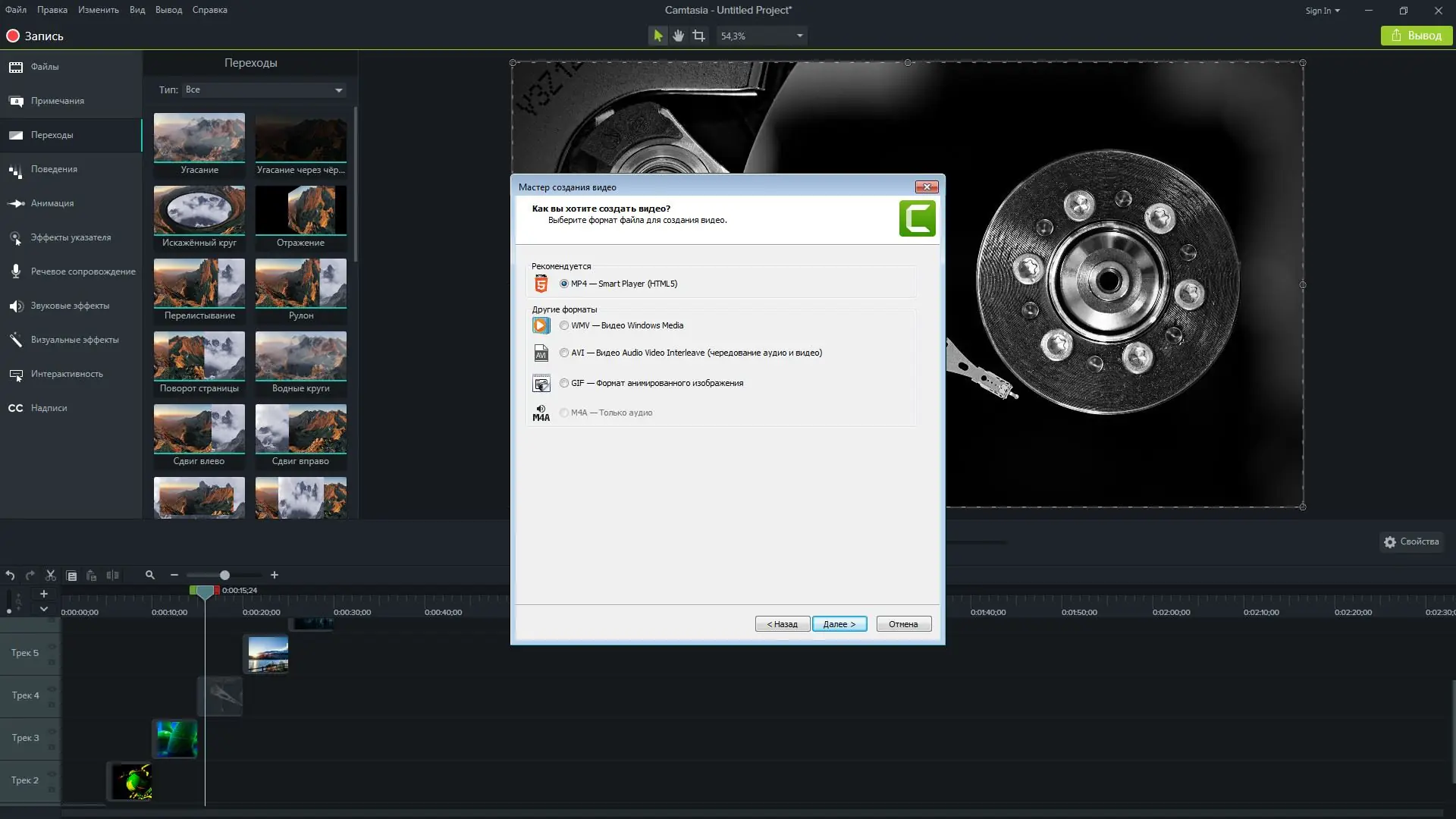
Task: Click the Далее button
Action: (x=839, y=624)
